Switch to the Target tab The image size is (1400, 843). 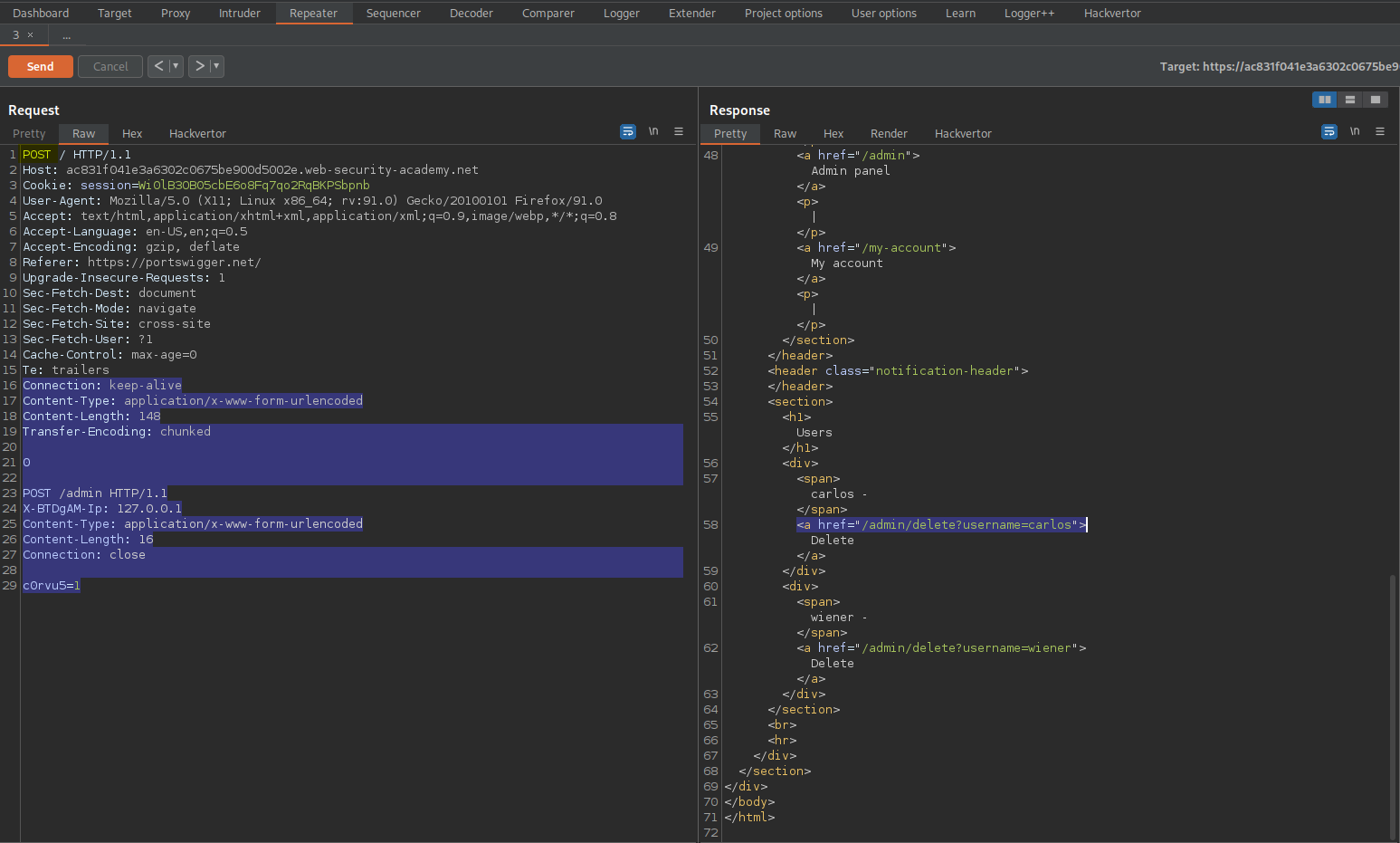click(115, 13)
